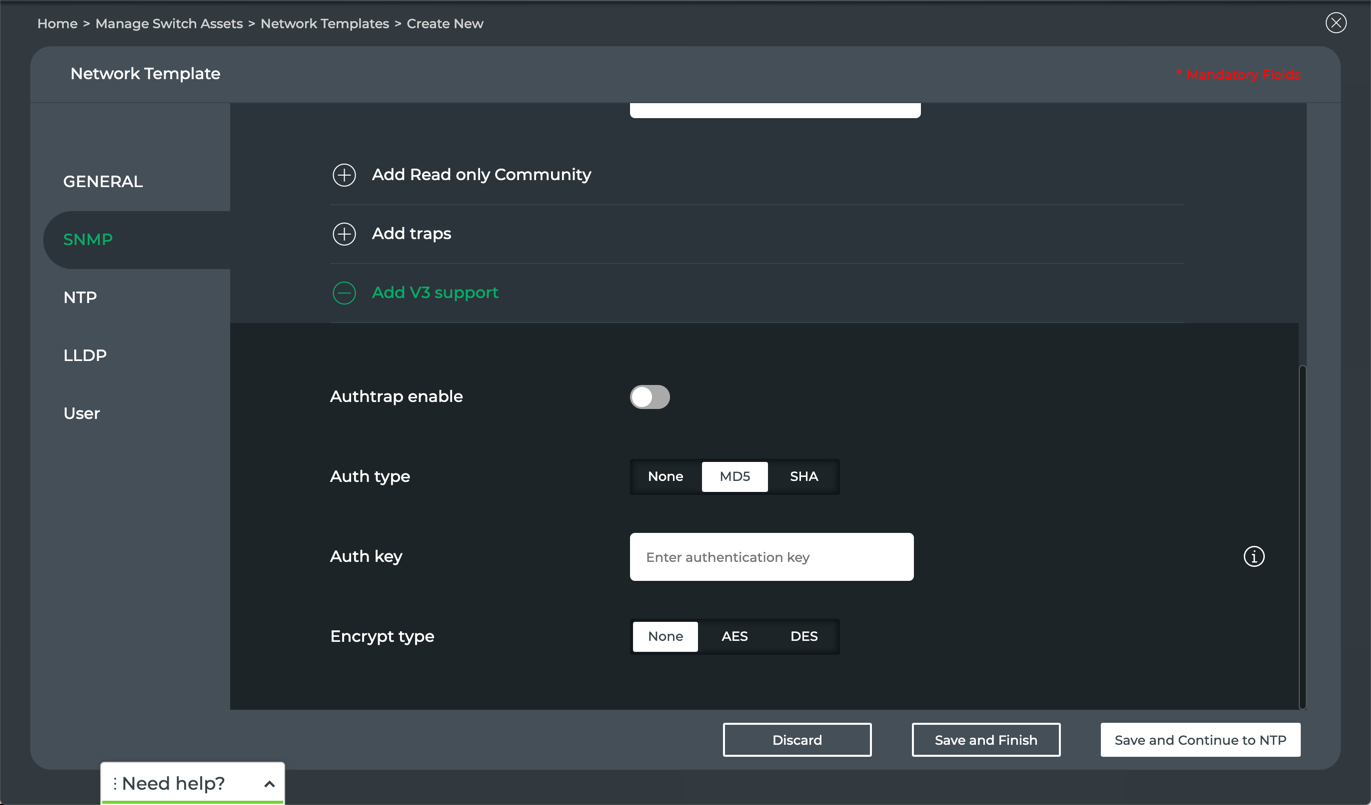This screenshot has height=805, width=1371.
Task: Click the plus icon for Read only Community
Action: click(344, 175)
